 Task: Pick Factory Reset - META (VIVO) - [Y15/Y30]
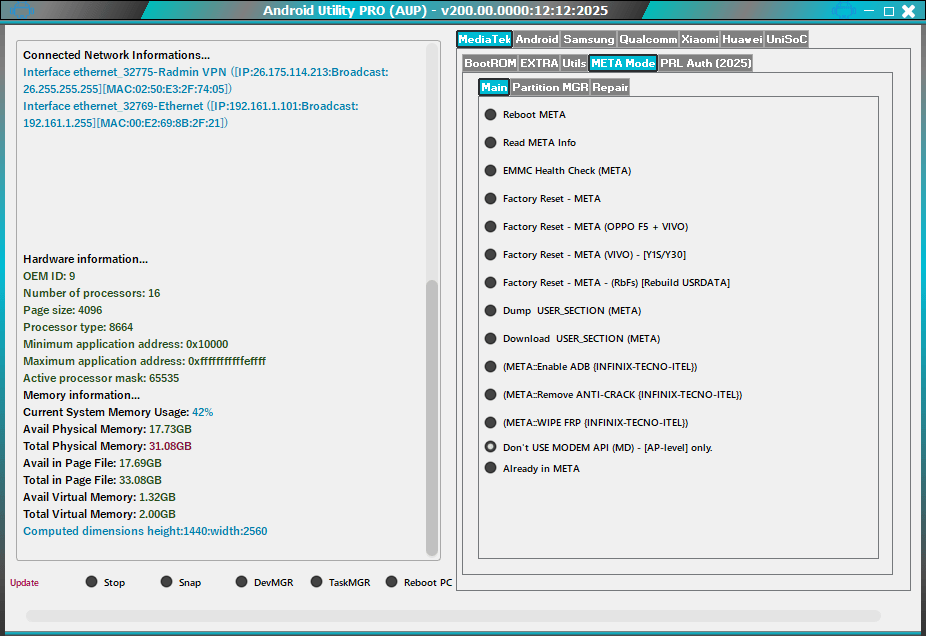490,254
